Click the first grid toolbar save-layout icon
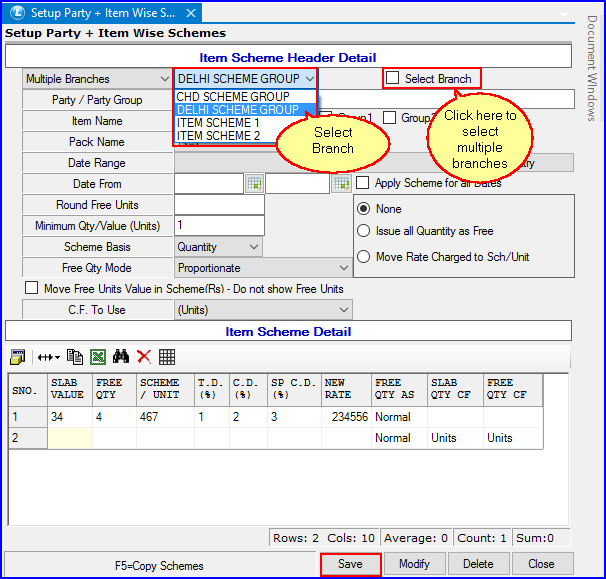Image resolution: width=606 pixels, height=579 pixels. [x=17, y=357]
